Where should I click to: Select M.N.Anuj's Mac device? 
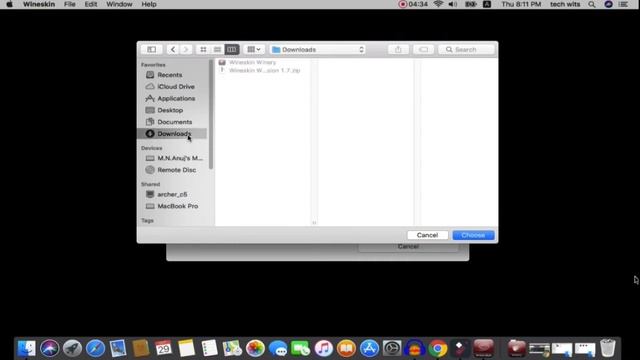pos(176,158)
